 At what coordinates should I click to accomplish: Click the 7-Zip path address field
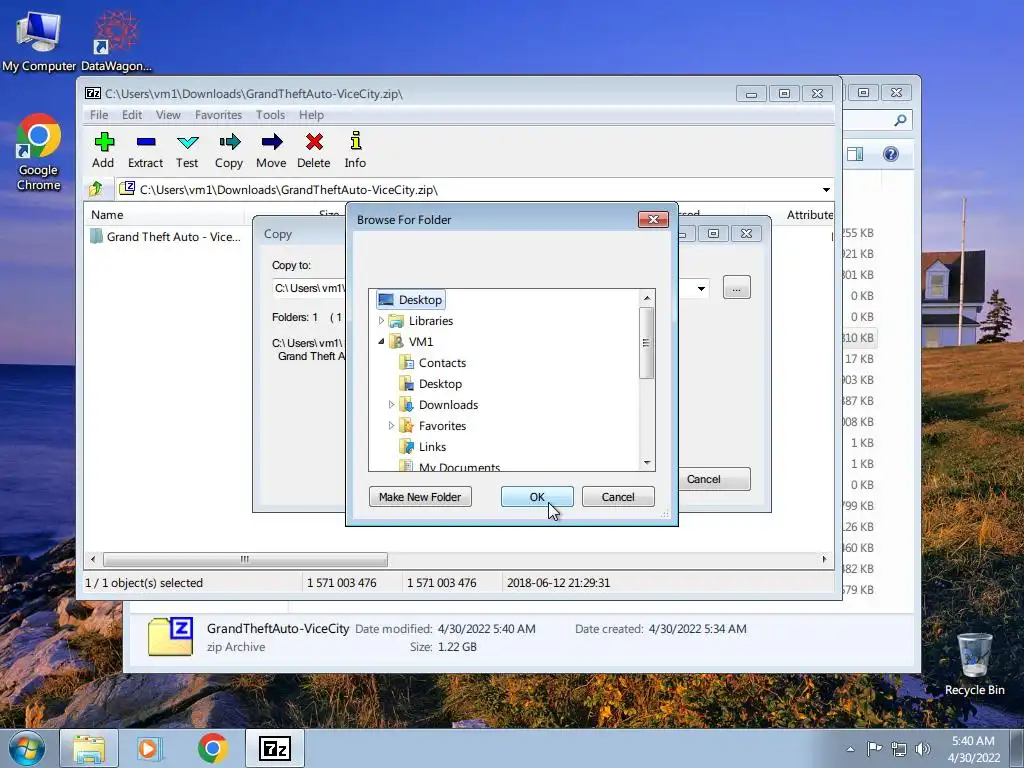(x=473, y=190)
